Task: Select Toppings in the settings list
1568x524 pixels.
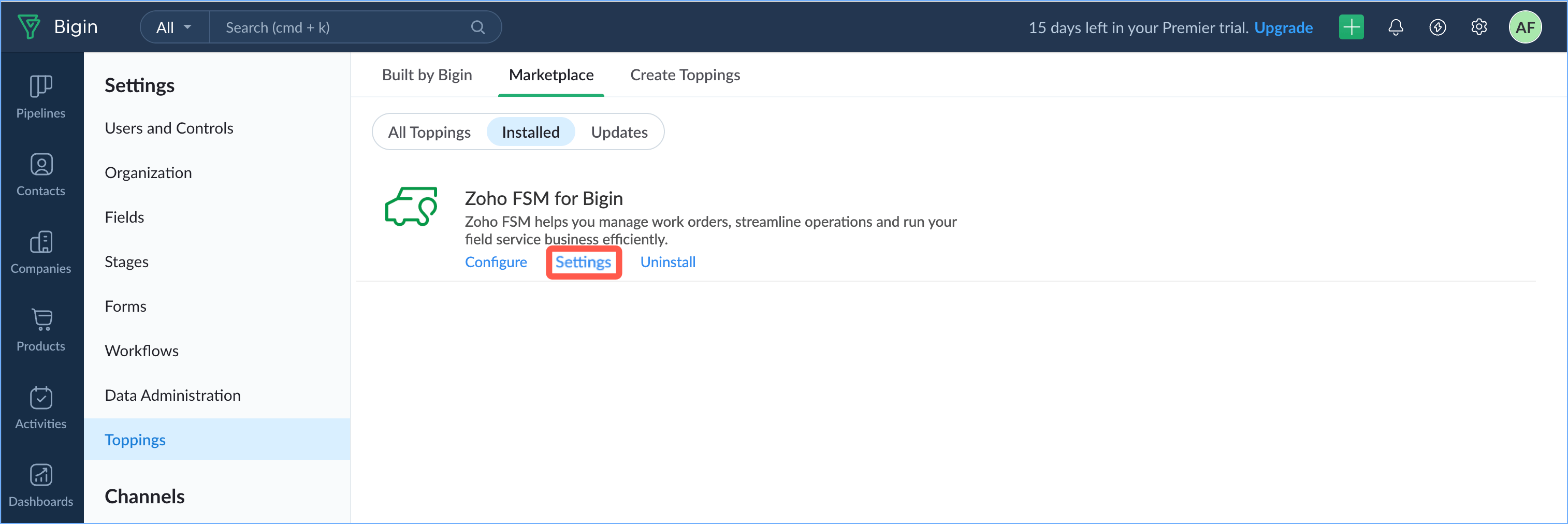Action: click(x=216, y=440)
